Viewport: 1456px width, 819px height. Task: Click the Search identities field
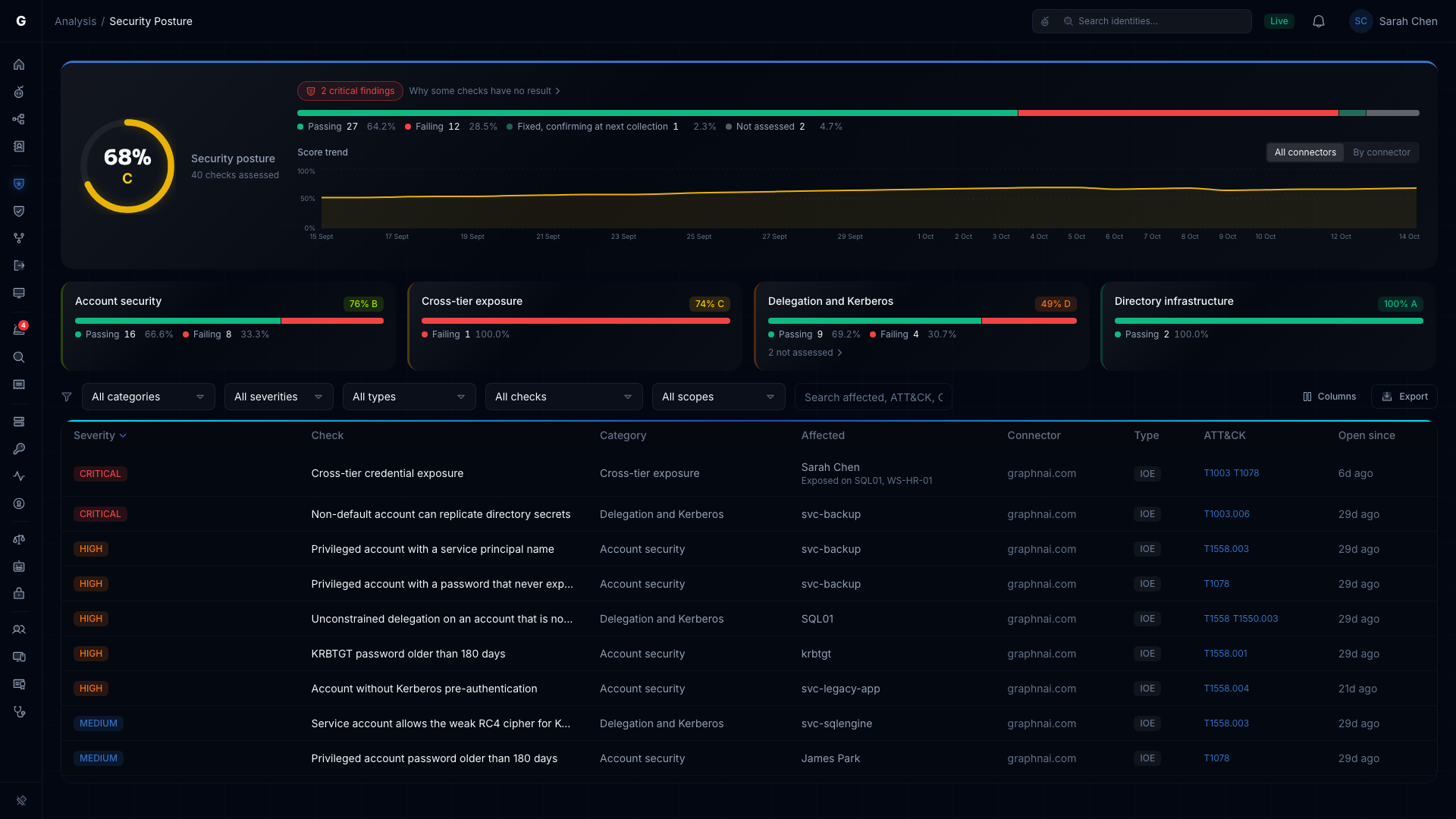click(x=1142, y=21)
